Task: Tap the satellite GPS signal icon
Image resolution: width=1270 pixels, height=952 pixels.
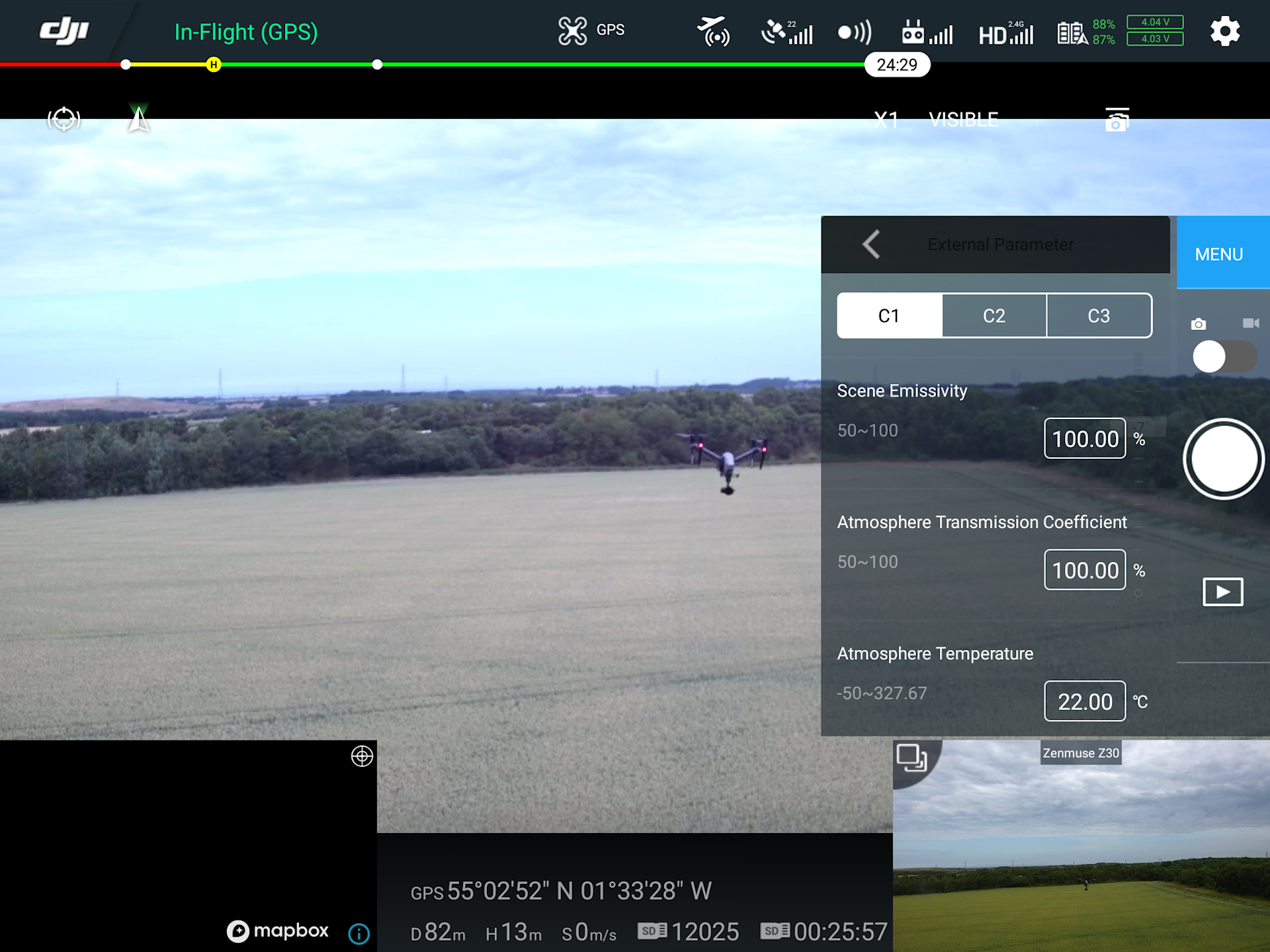Action: [786, 32]
